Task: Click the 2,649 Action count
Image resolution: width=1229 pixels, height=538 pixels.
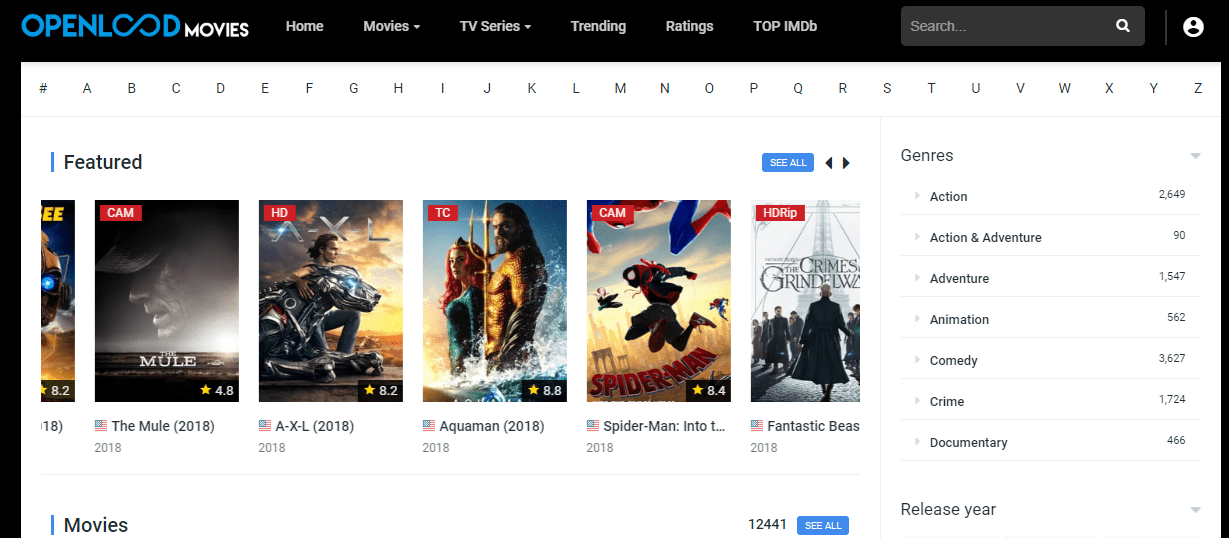Action: pos(1172,194)
